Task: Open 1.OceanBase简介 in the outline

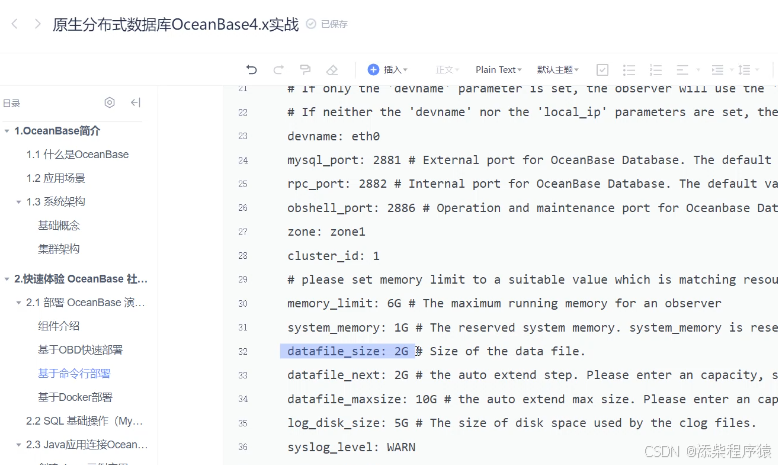Action: click(57, 131)
